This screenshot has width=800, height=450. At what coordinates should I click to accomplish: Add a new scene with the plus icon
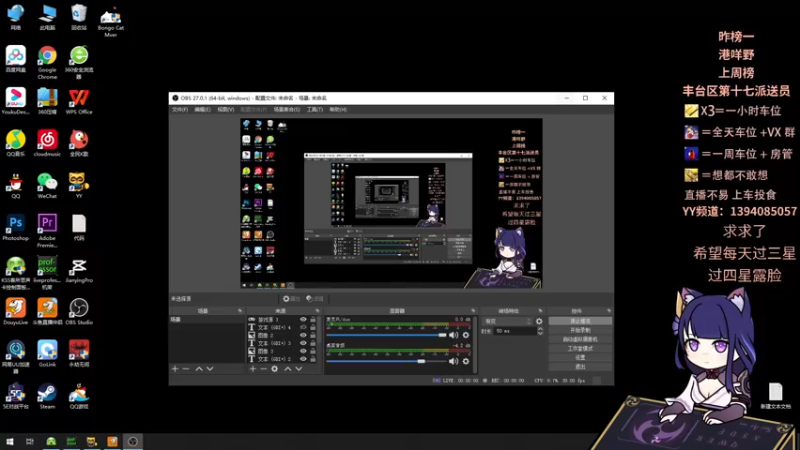pos(175,368)
